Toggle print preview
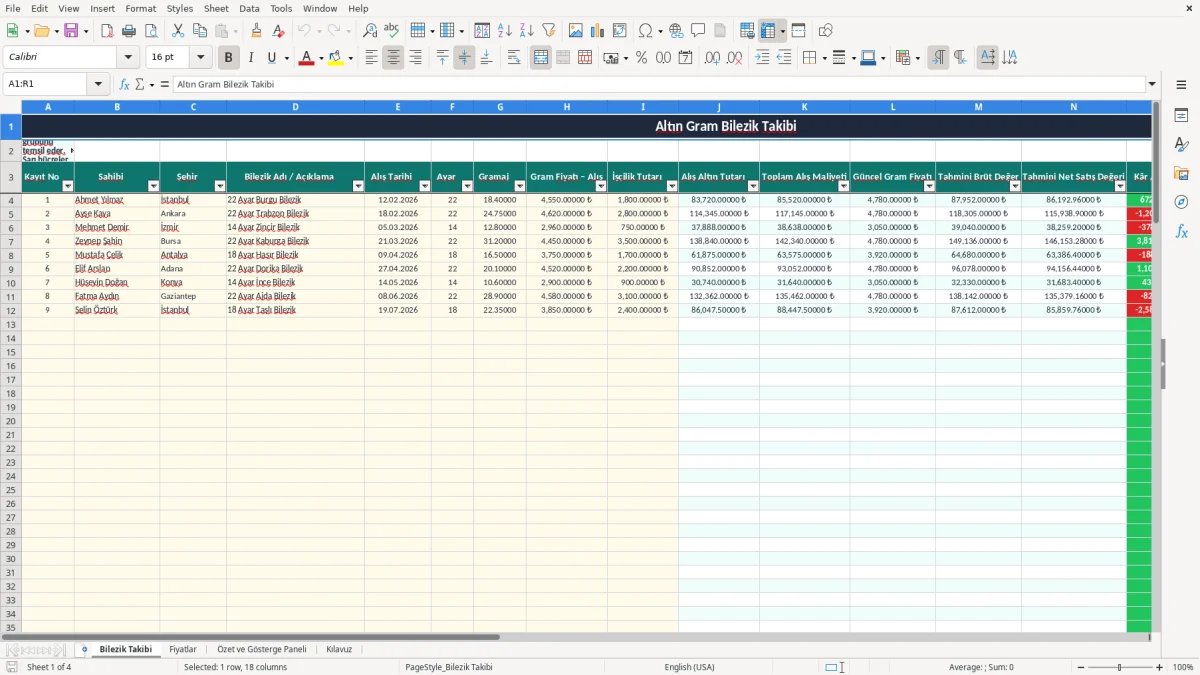The width and height of the screenshot is (1200, 675). pos(151,31)
